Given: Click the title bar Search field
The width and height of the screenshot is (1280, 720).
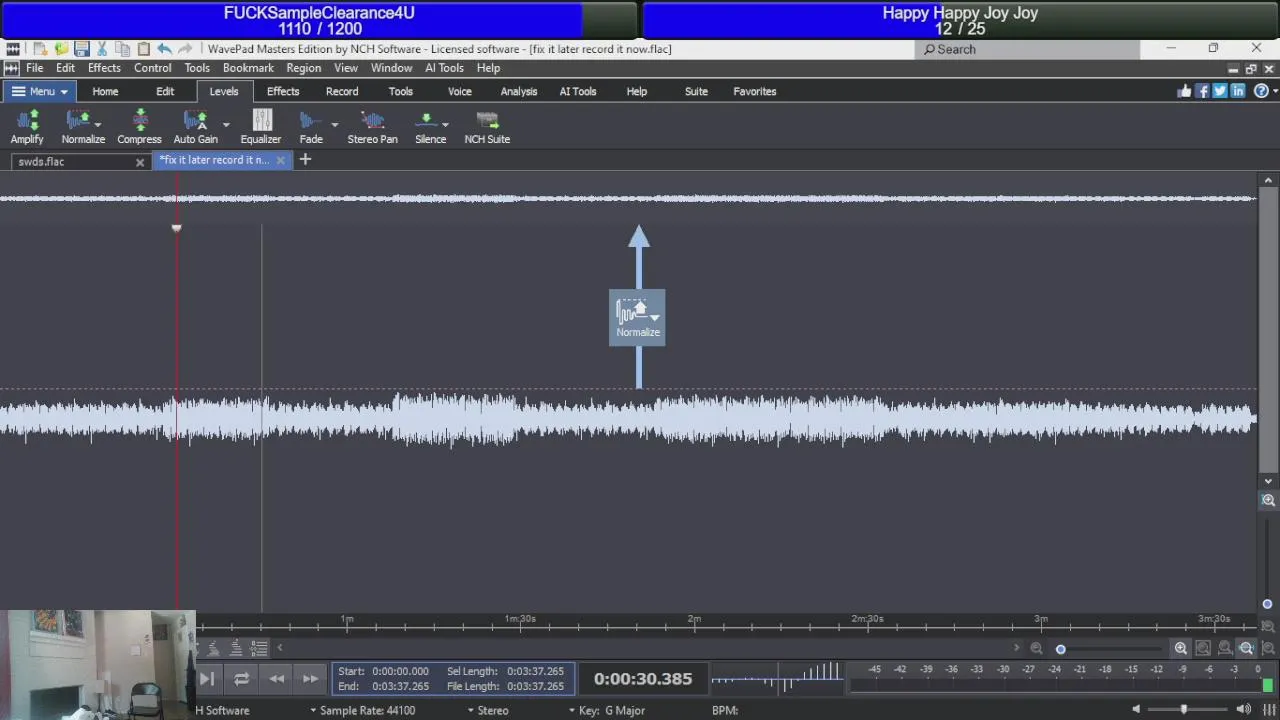Looking at the screenshot, I should point(1027,49).
